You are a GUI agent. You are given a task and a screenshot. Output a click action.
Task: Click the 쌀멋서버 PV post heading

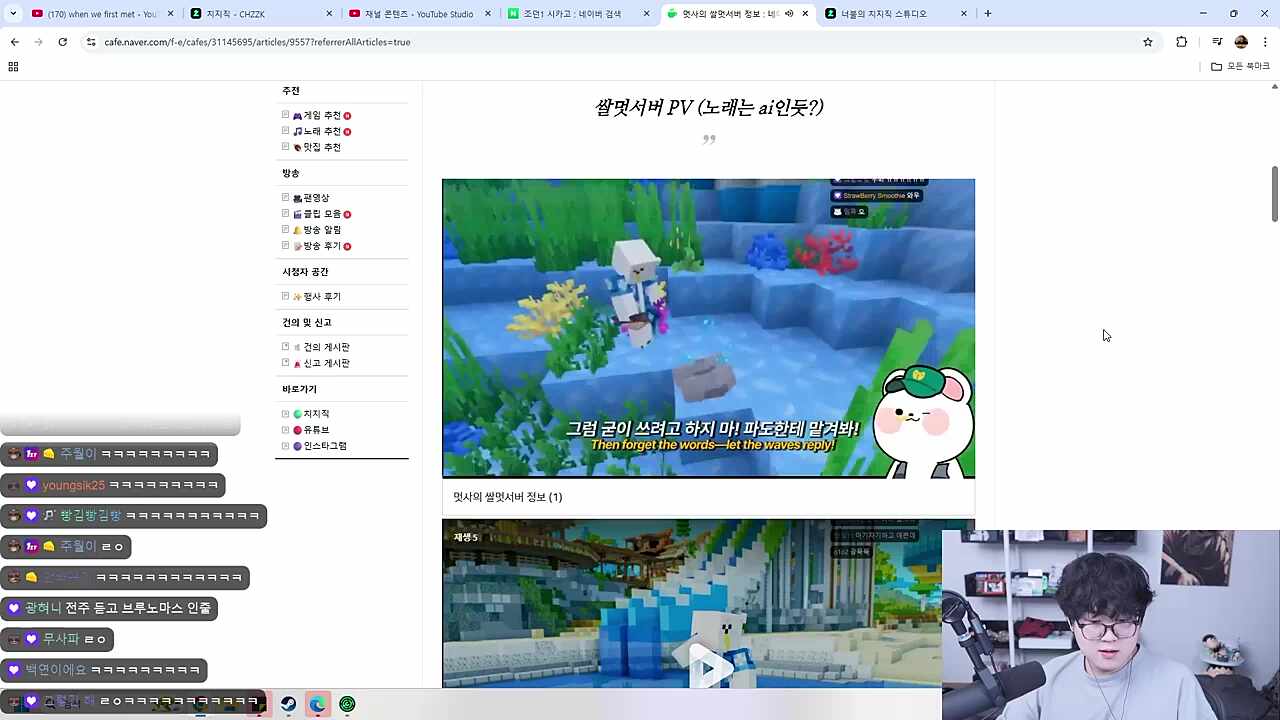pos(709,107)
